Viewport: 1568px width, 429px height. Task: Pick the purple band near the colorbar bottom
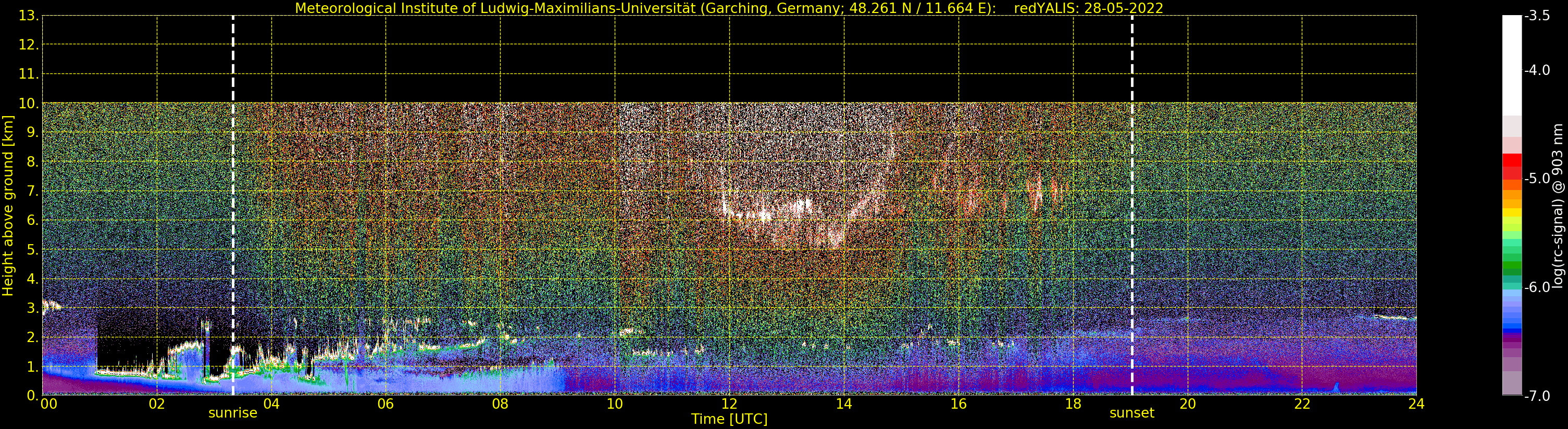point(1512,350)
